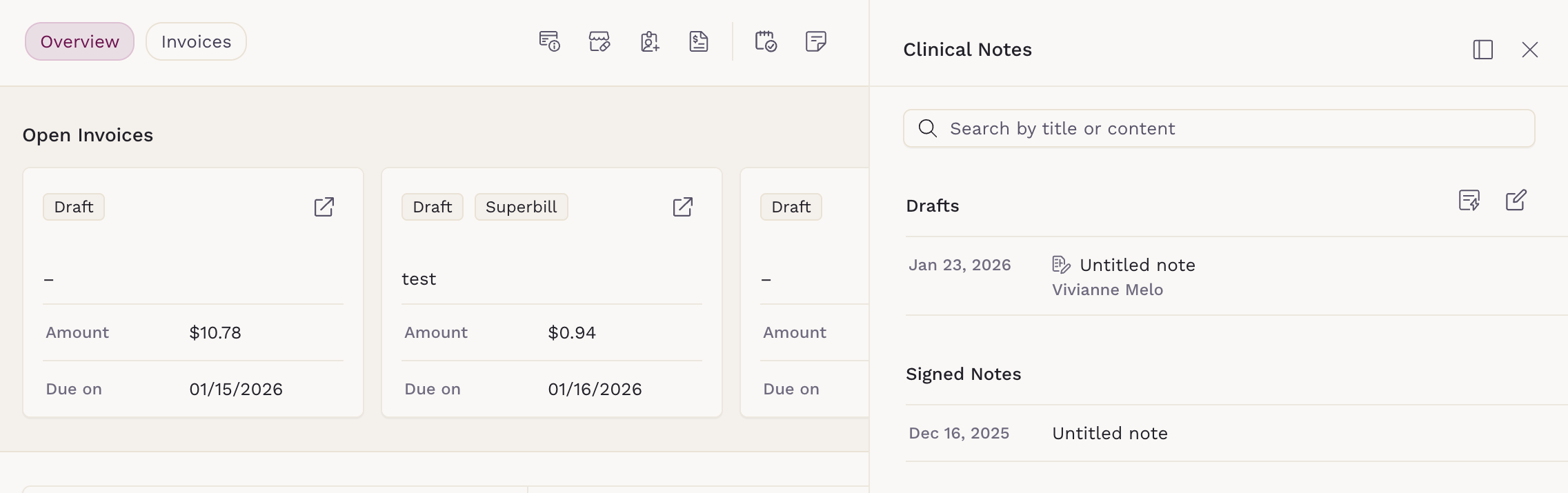
Task: Select the test invoice card
Action: 552,292
